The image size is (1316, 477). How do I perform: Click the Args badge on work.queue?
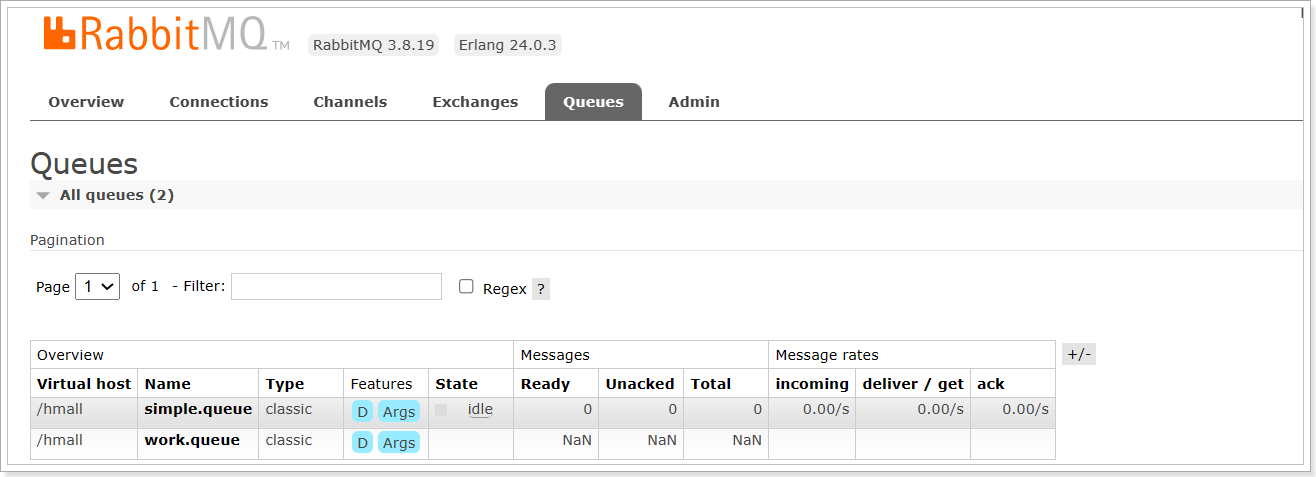(399, 442)
